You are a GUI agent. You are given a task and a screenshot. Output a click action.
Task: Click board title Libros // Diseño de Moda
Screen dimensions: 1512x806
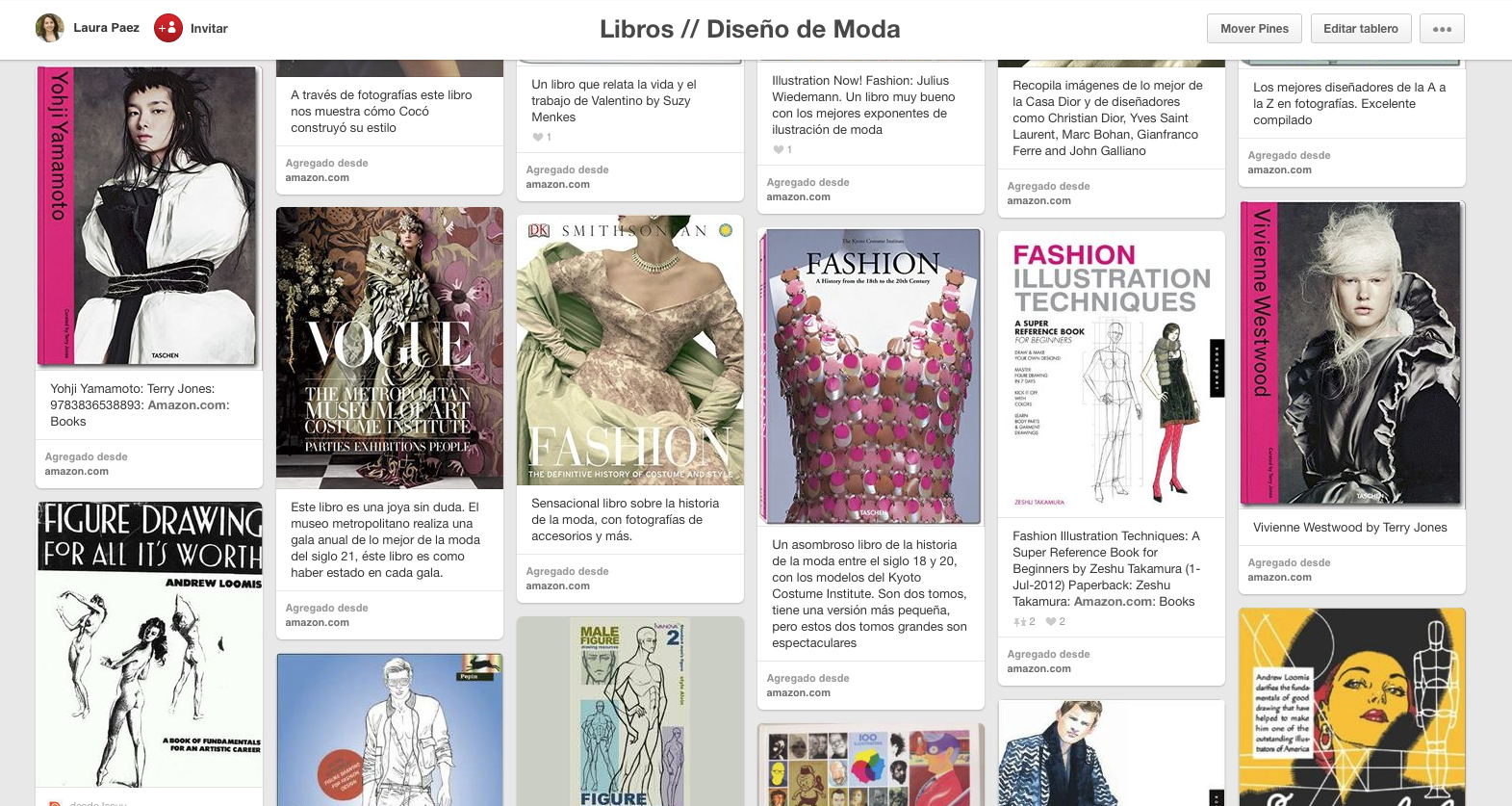(750, 29)
